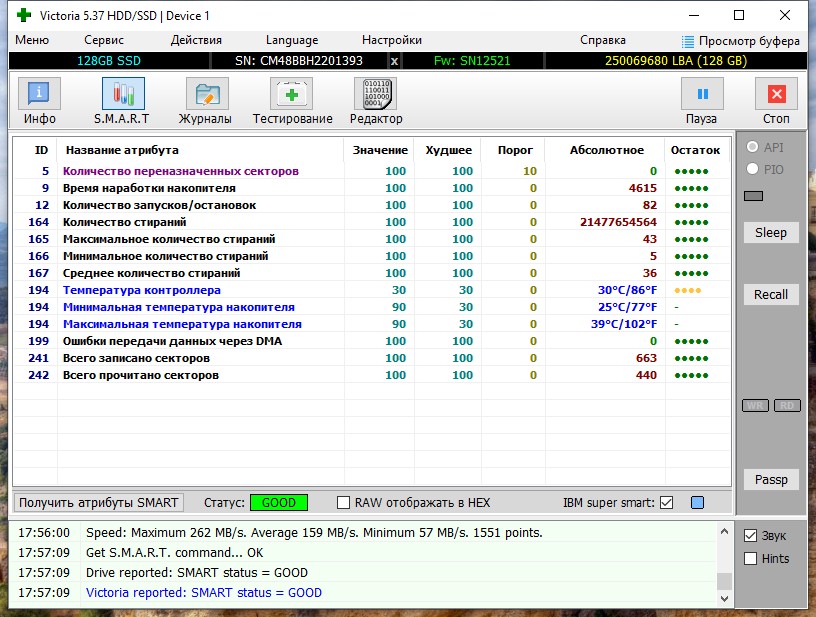
Task: Click the small gray indicator box under PIO
Action: click(x=754, y=196)
